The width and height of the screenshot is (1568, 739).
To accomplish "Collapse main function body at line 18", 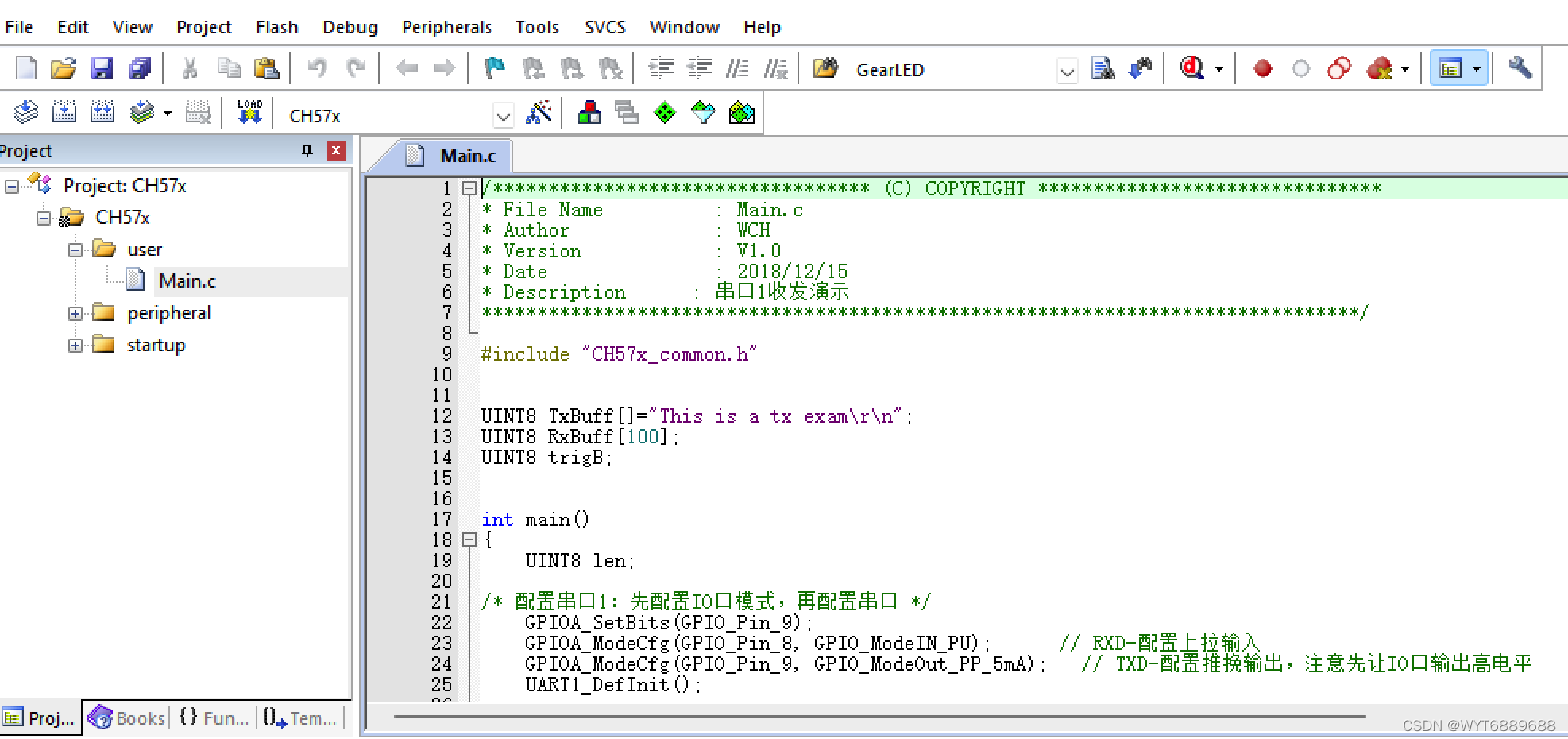I will (x=469, y=540).
